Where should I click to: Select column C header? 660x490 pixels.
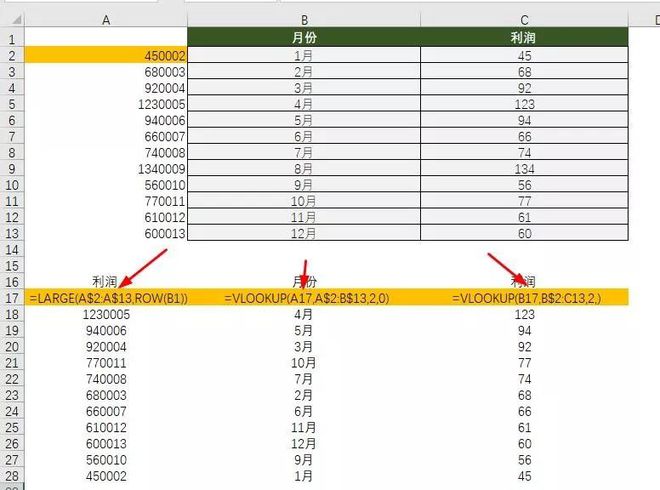[x=524, y=17]
